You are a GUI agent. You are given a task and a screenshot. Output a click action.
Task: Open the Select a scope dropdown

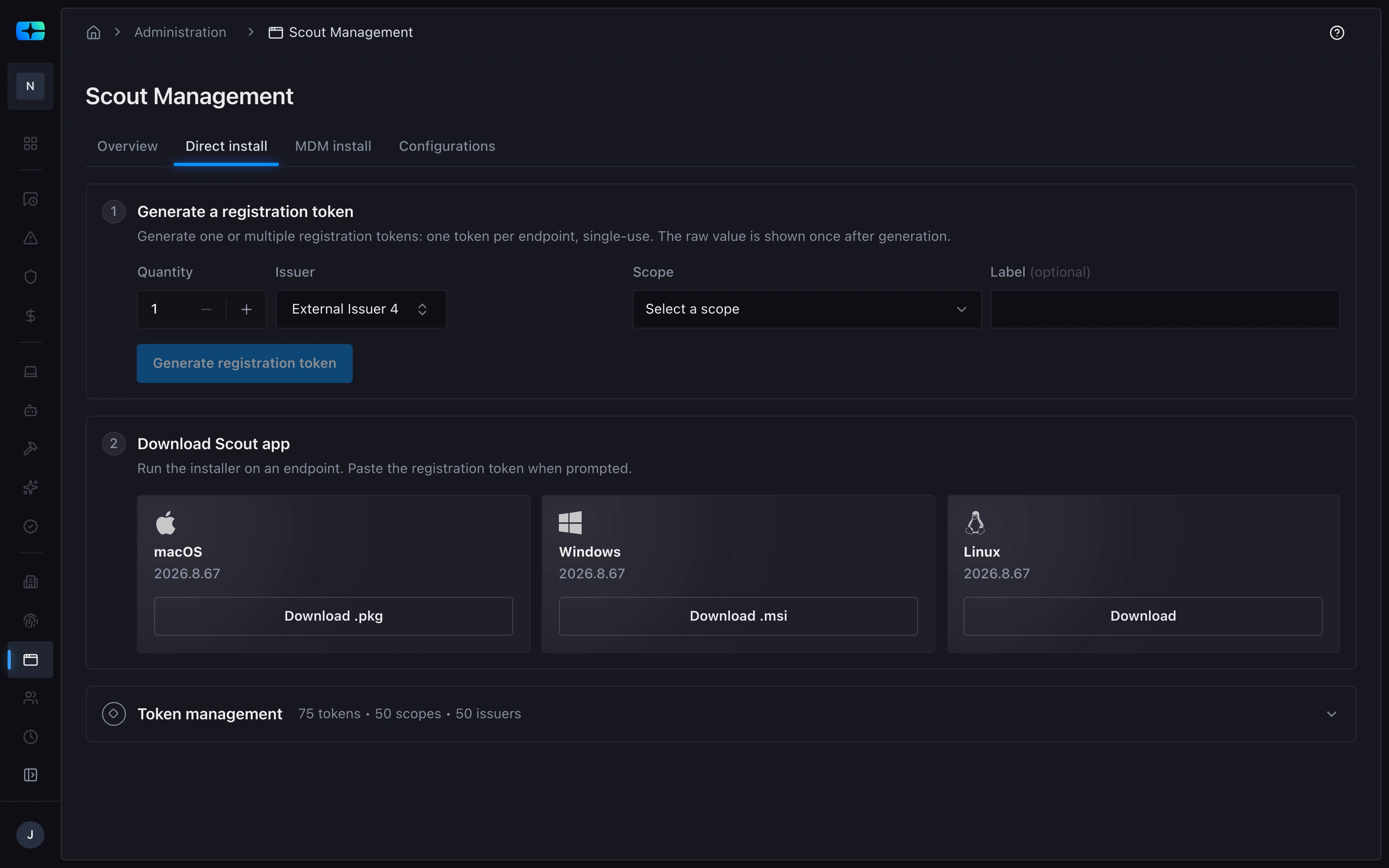(x=806, y=310)
